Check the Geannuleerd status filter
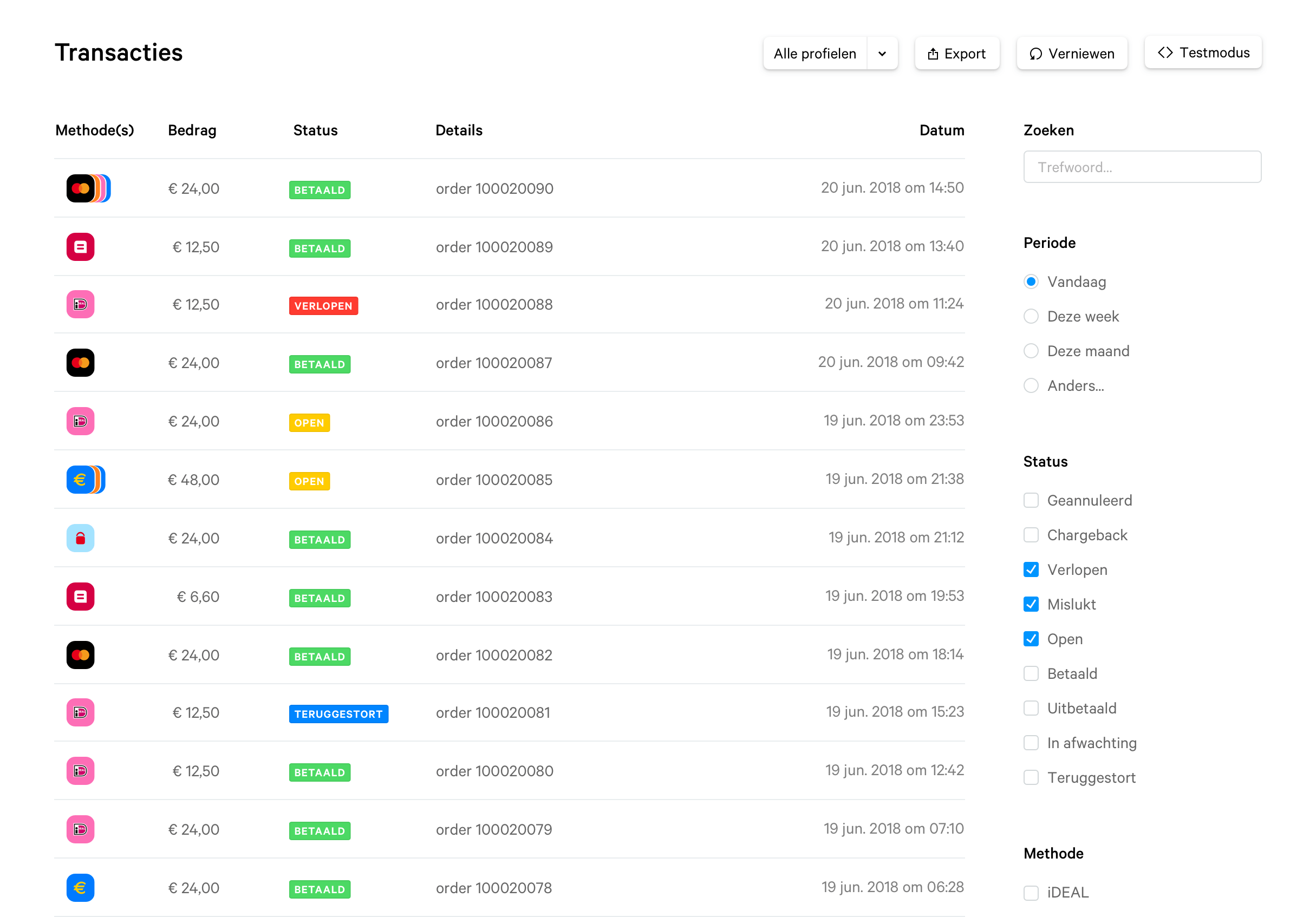Viewport: 1316px width, 917px height. click(x=1031, y=500)
